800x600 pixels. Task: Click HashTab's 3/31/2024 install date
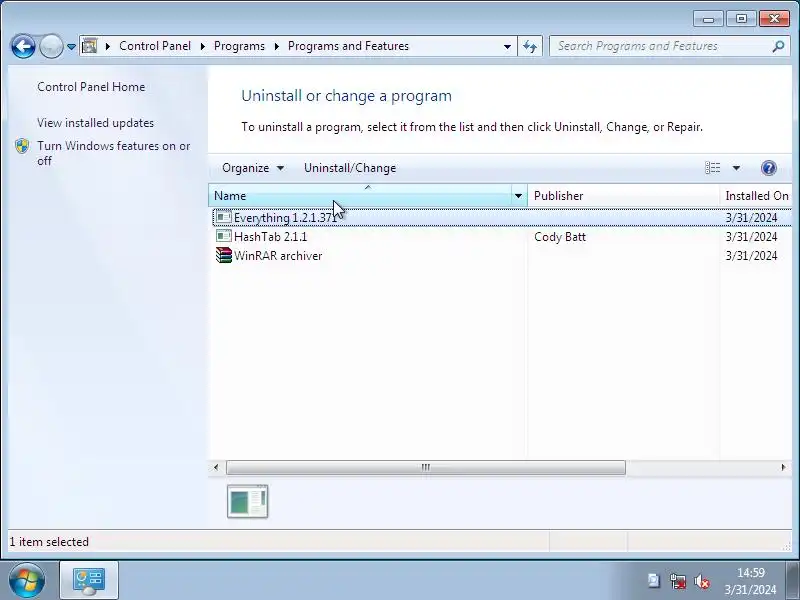751,237
